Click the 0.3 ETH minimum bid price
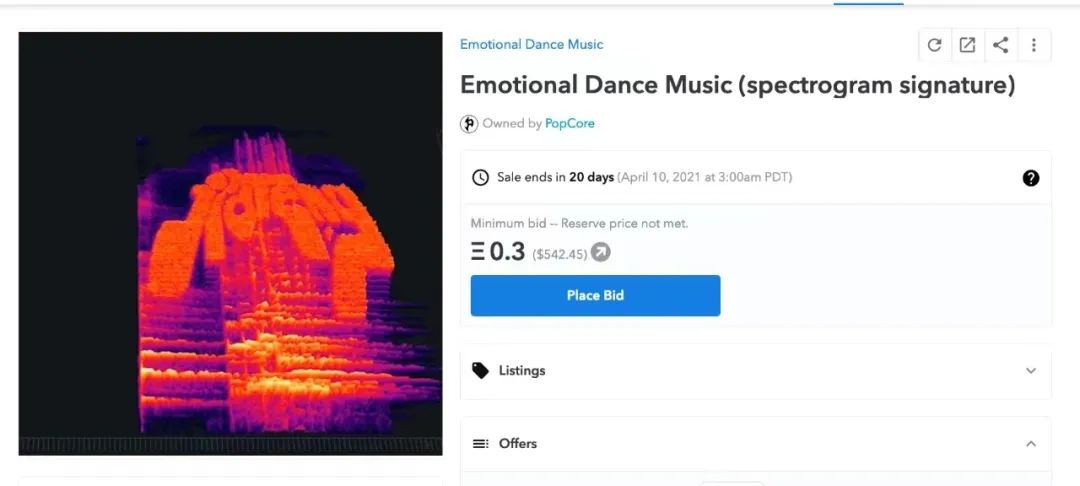This screenshot has height=486, width=1080. click(x=498, y=253)
